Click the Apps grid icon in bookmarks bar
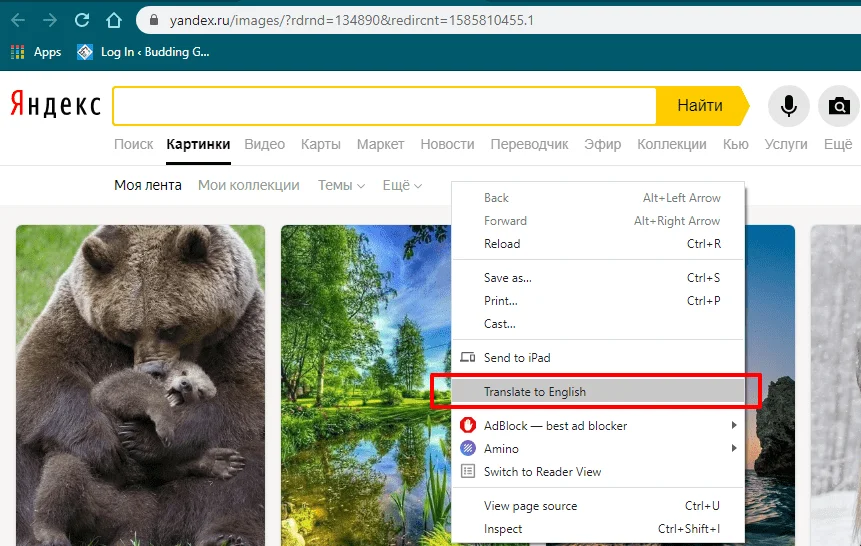 pyautogui.click(x=18, y=52)
